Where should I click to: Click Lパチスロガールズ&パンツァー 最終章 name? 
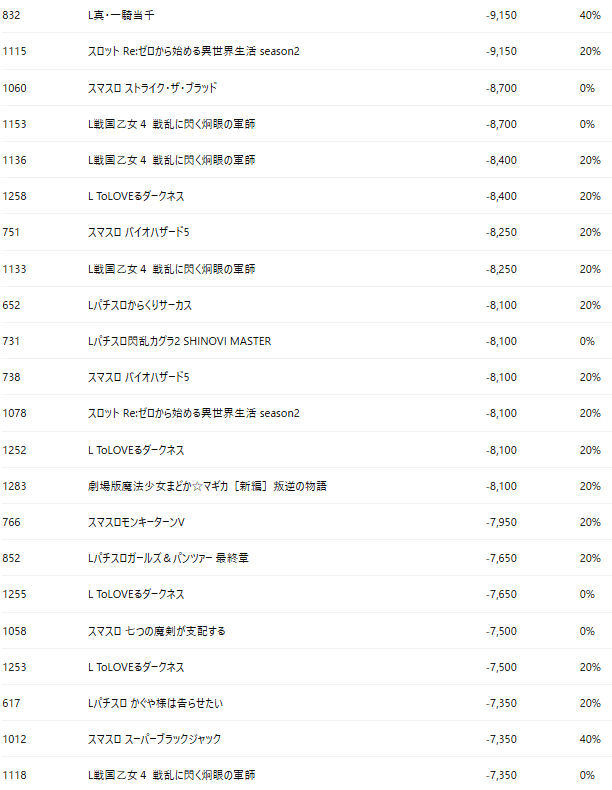point(168,558)
